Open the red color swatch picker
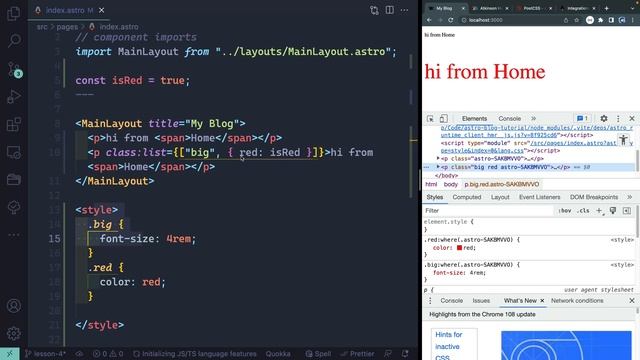The image size is (640, 360). (x=460, y=248)
